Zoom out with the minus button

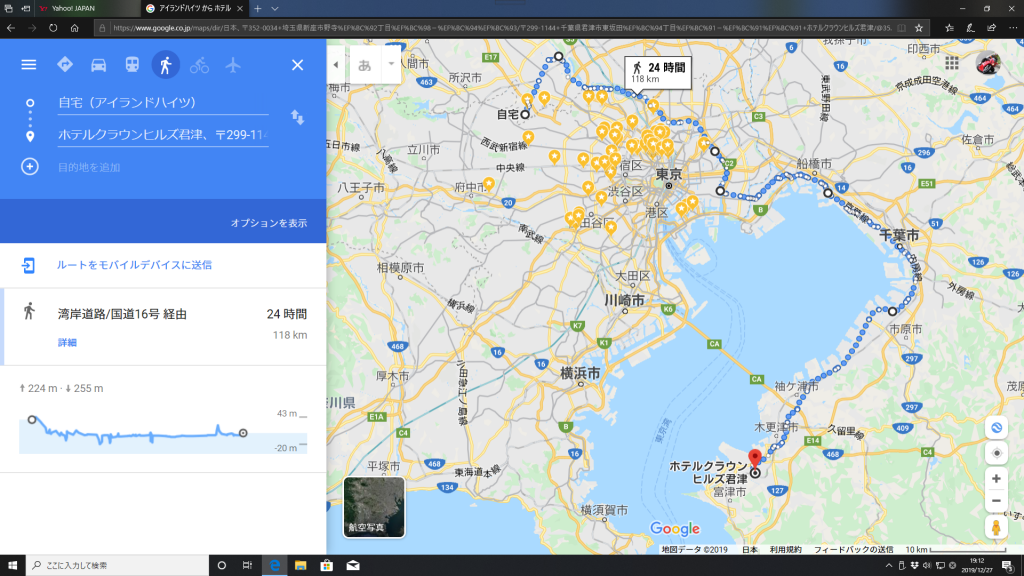pyautogui.click(x=996, y=501)
